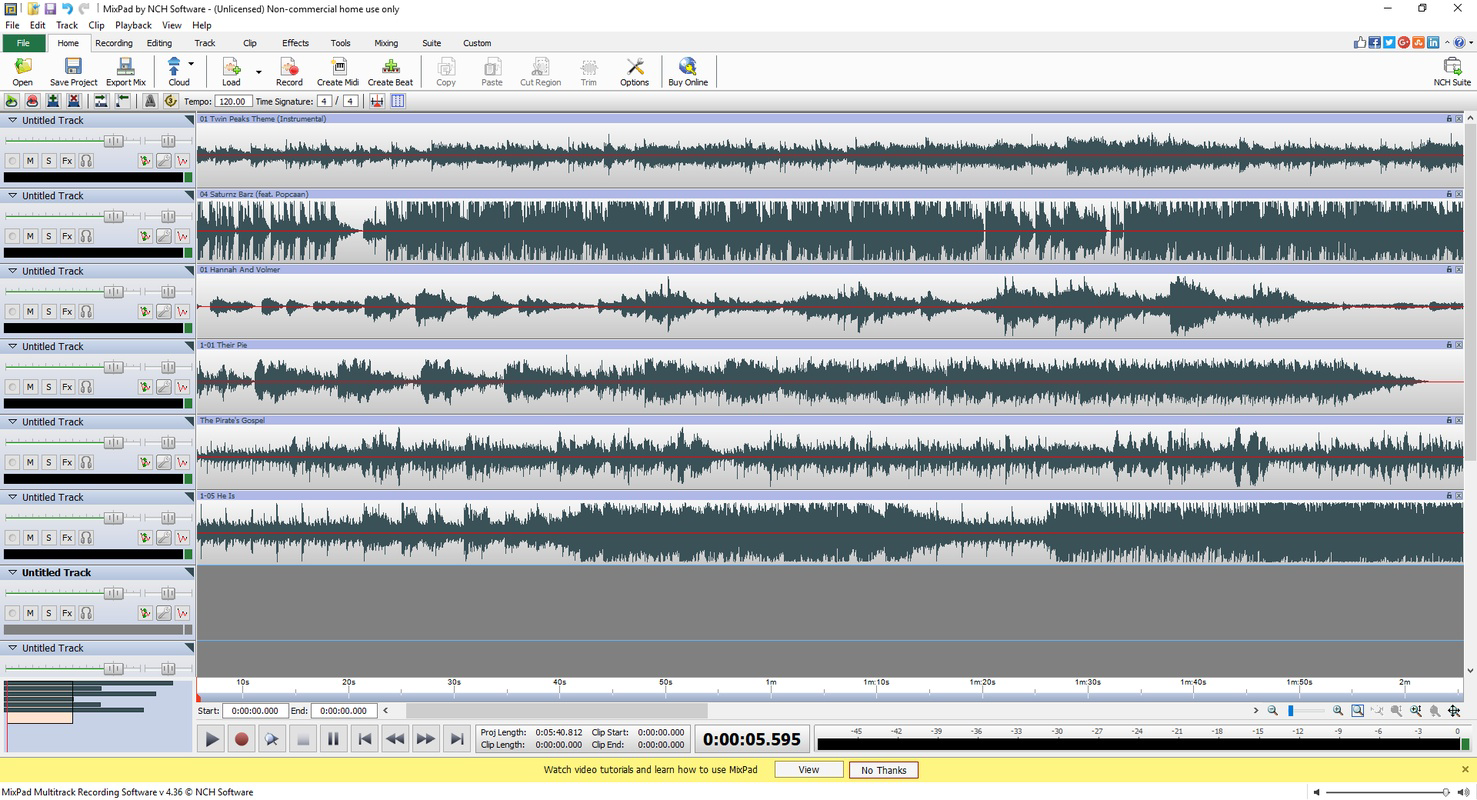Switch to the Effects ribbon tab
Viewport: 1477px width, 800px height.
tap(295, 43)
